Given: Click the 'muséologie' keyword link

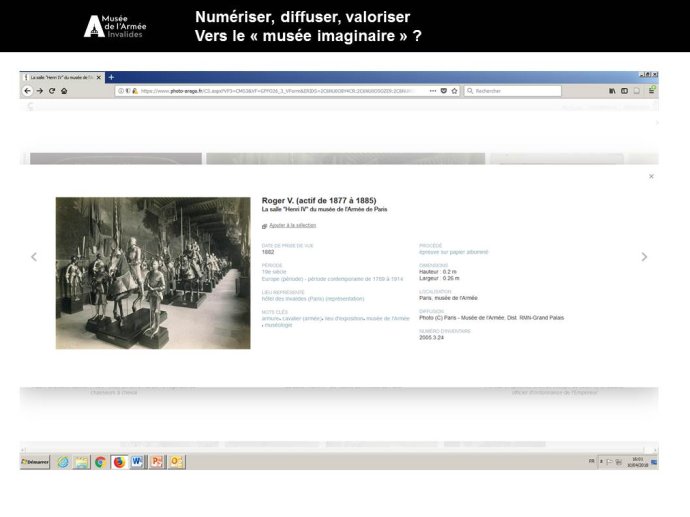Looking at the screenshot, I should (278, 325).
